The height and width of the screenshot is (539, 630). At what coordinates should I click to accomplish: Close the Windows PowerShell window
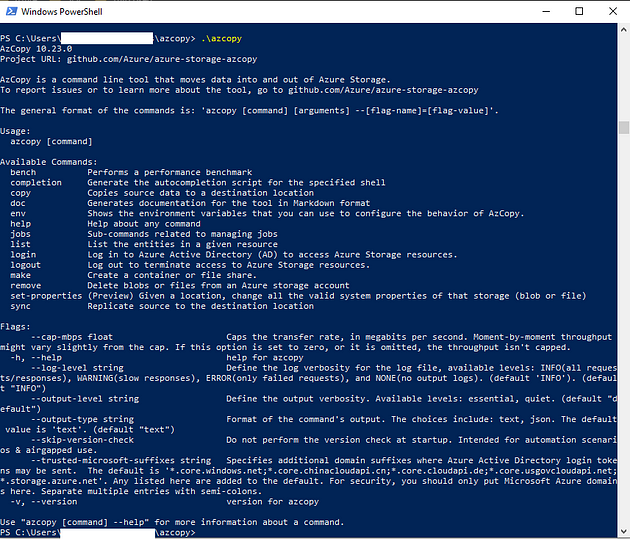(x=613, y=11)
